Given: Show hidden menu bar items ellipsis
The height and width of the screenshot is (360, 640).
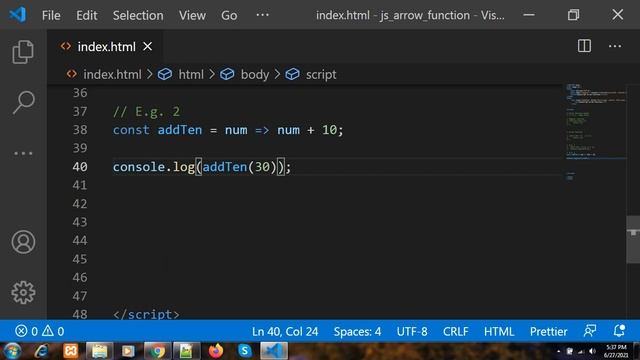Looking at the screenshot, I should pos(262,15).
